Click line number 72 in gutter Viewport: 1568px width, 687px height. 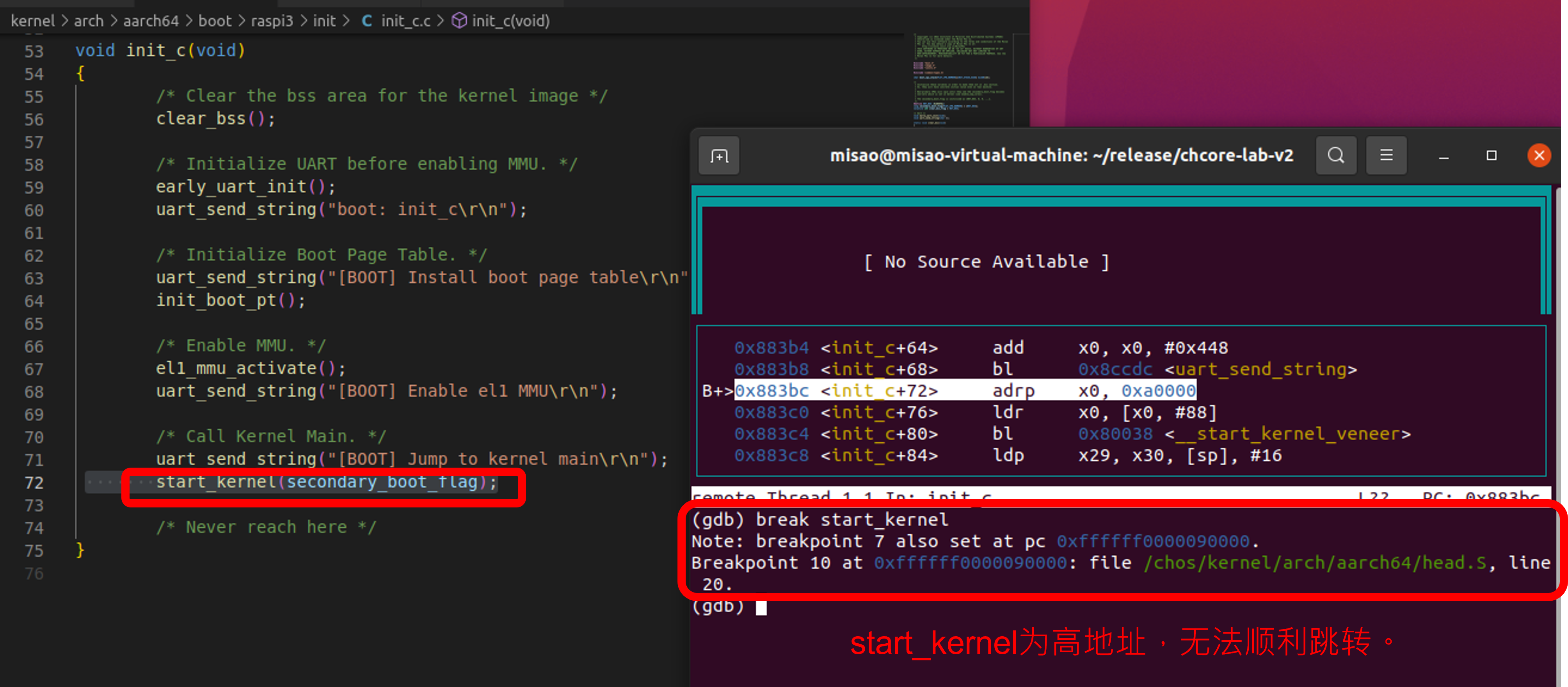click(x=34, y=483)
